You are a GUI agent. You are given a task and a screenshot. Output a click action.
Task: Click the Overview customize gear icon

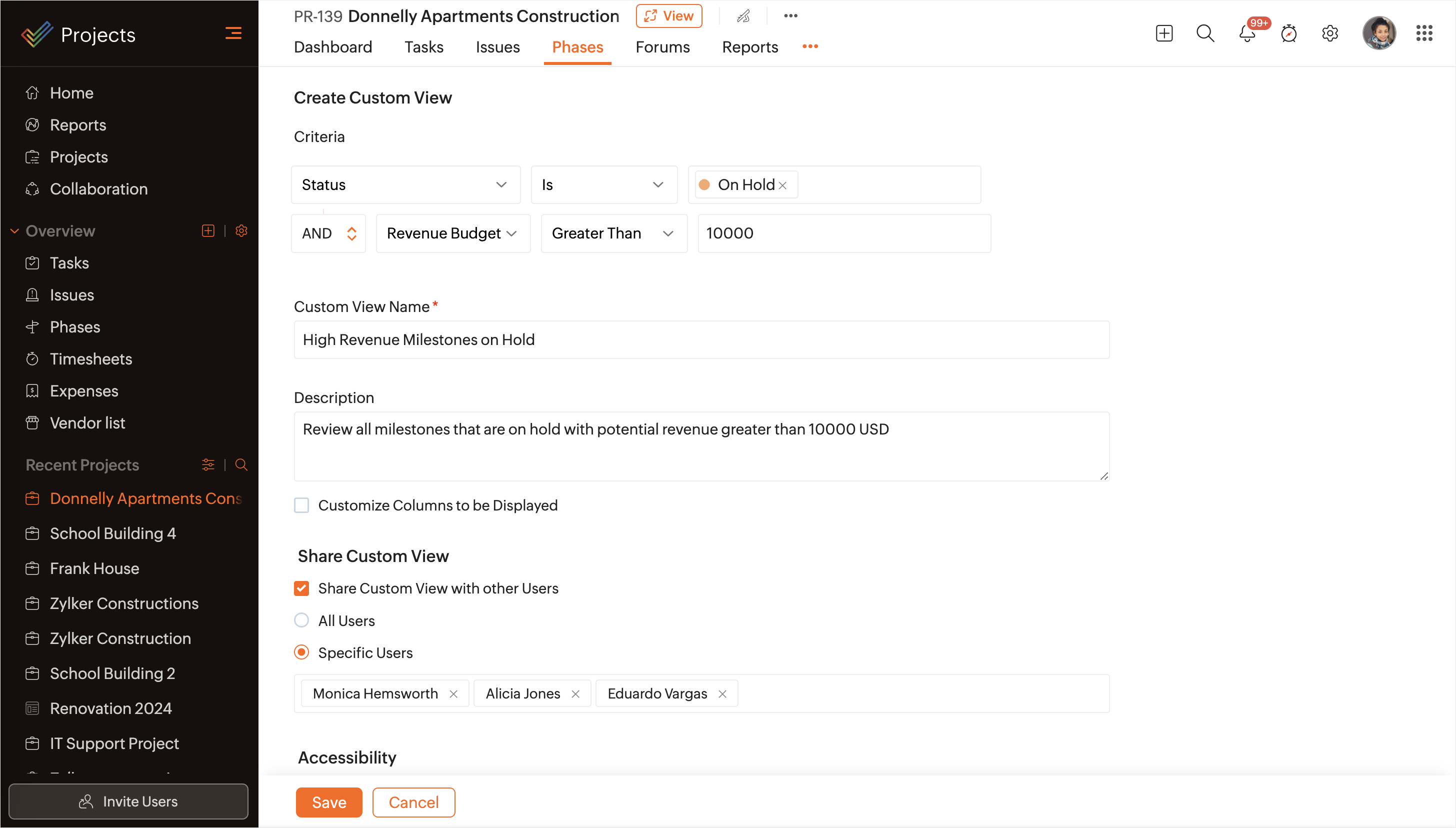[241, 231]
